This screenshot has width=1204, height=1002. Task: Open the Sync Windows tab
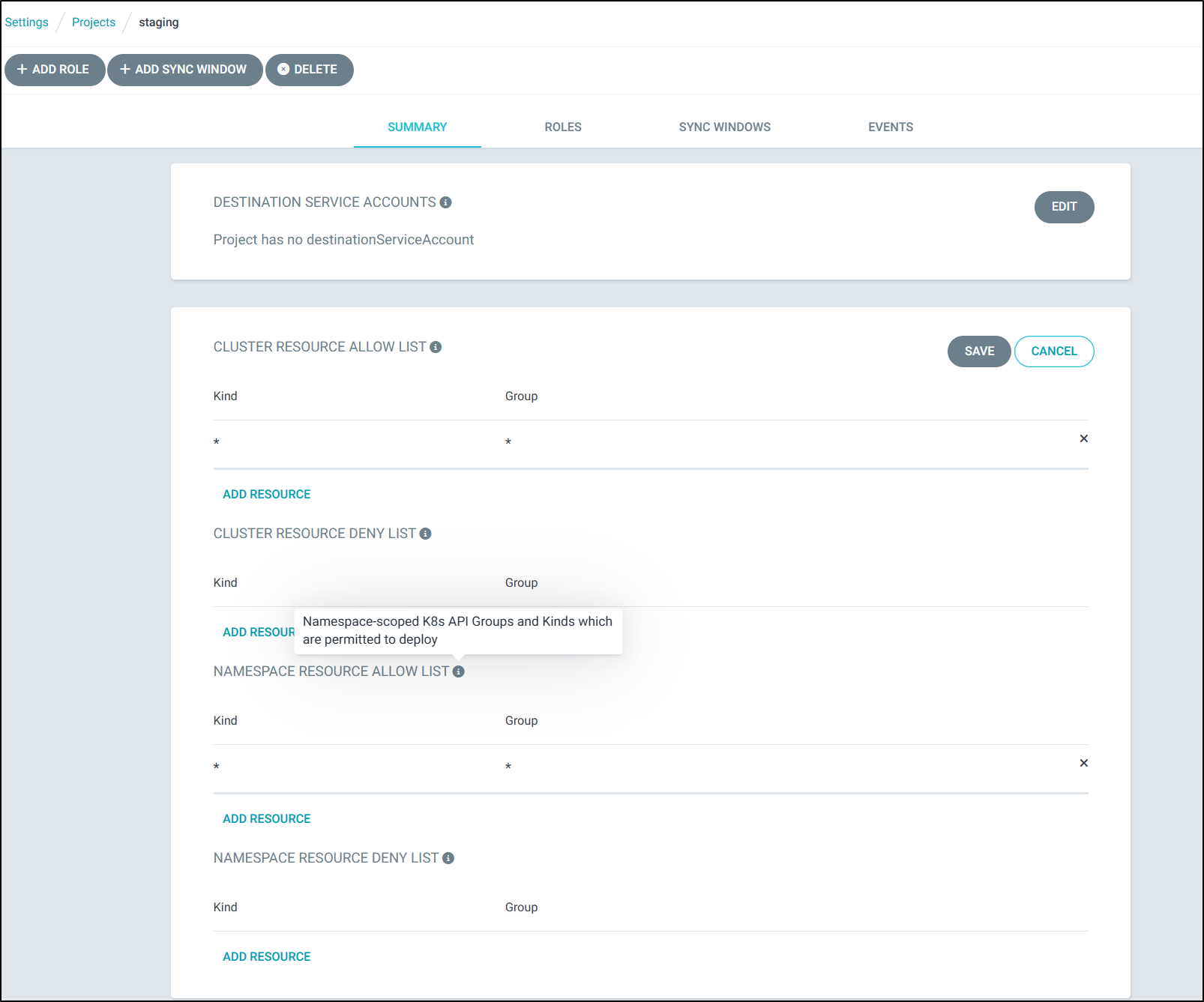[724, 127]
